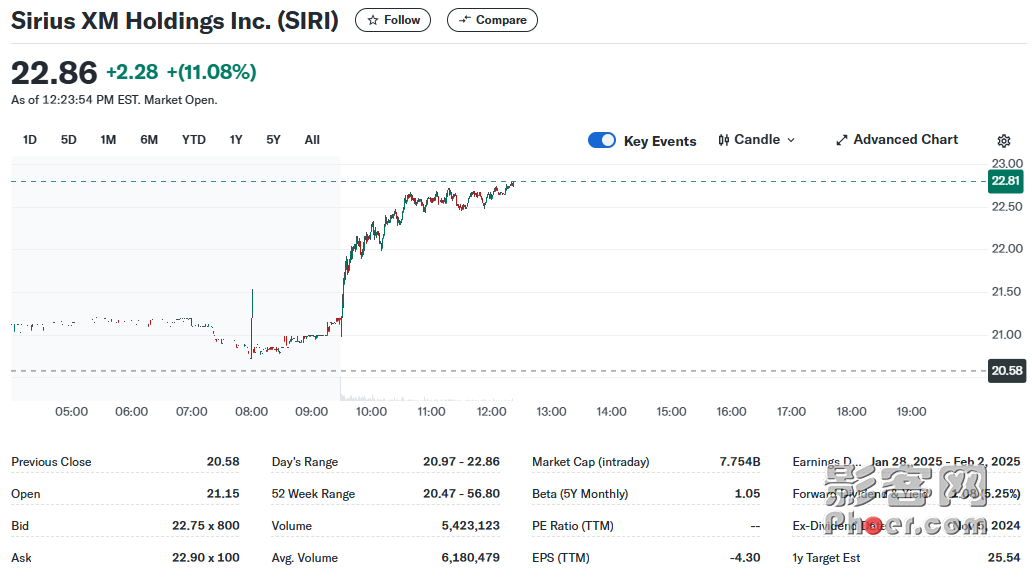The image size is (1032, 580).
Task: Select the 5Y time range
Action: coord(273,140)
